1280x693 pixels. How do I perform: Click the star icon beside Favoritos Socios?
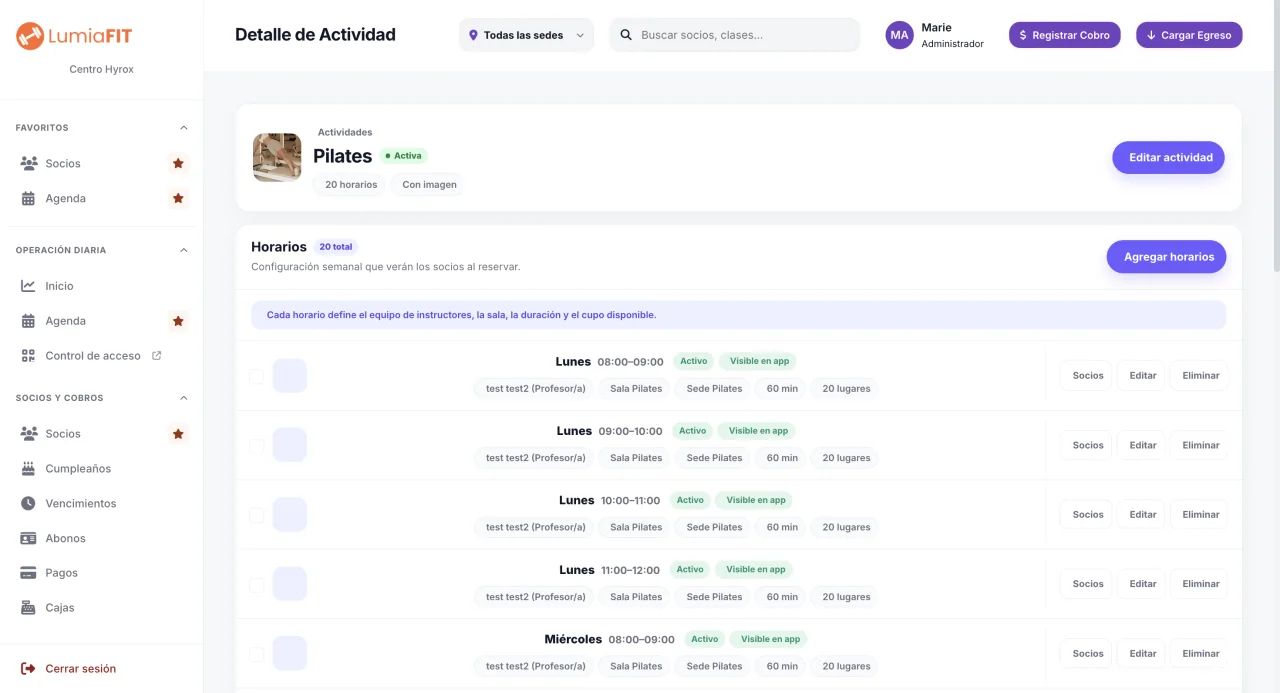(x=178, y=163)
